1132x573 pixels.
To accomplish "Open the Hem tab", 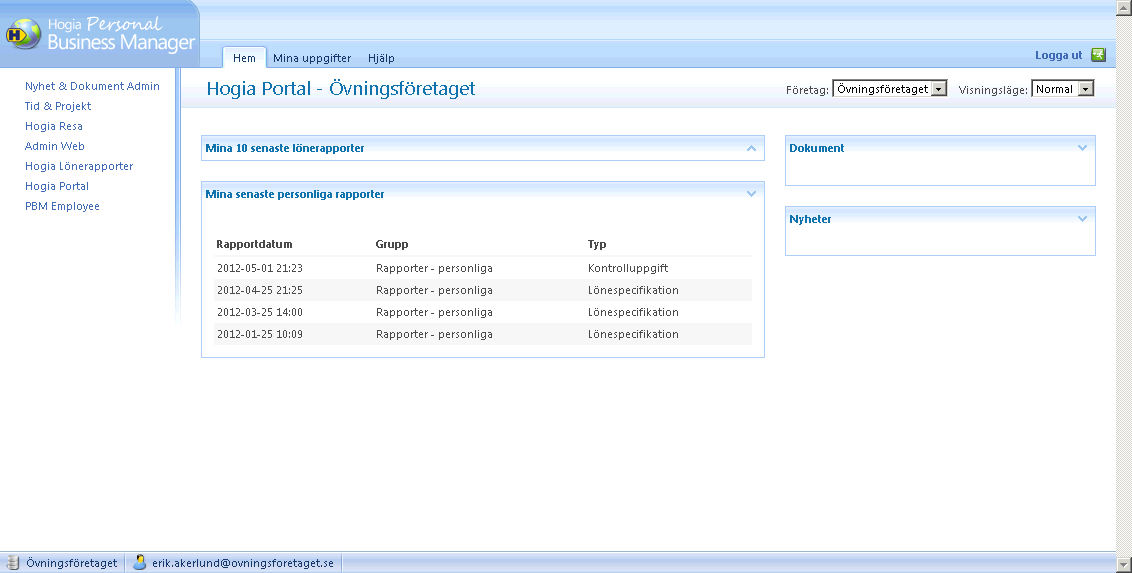I will (244, 58).
